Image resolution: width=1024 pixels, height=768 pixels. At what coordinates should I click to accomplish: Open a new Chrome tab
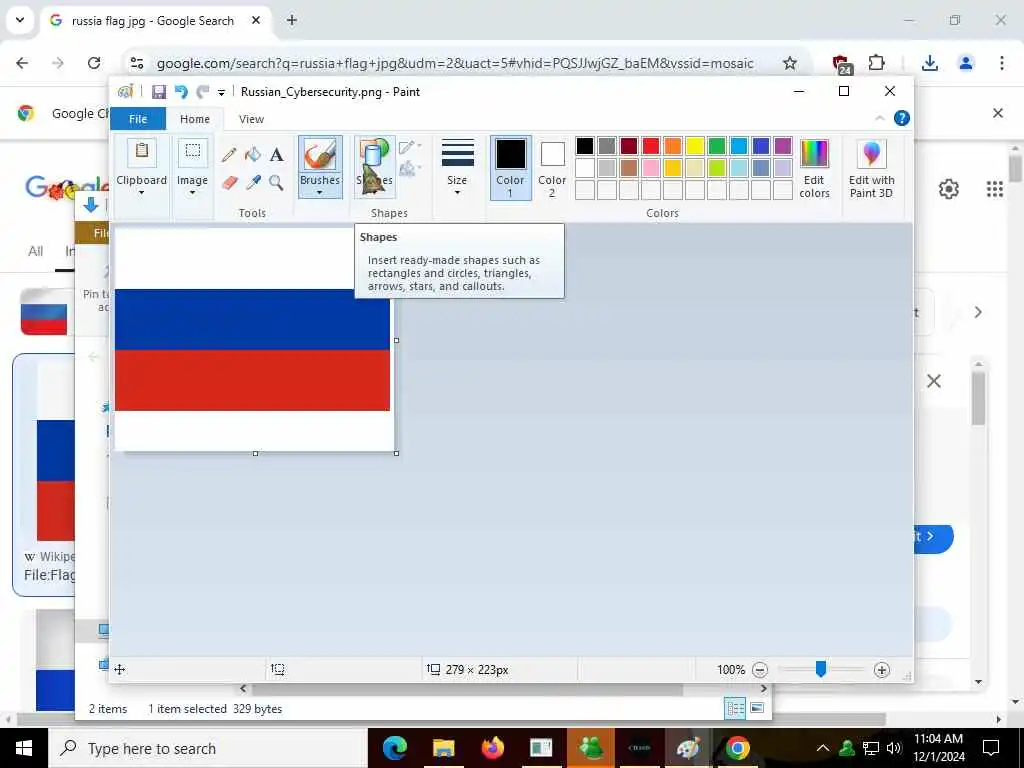pos(292,20)
